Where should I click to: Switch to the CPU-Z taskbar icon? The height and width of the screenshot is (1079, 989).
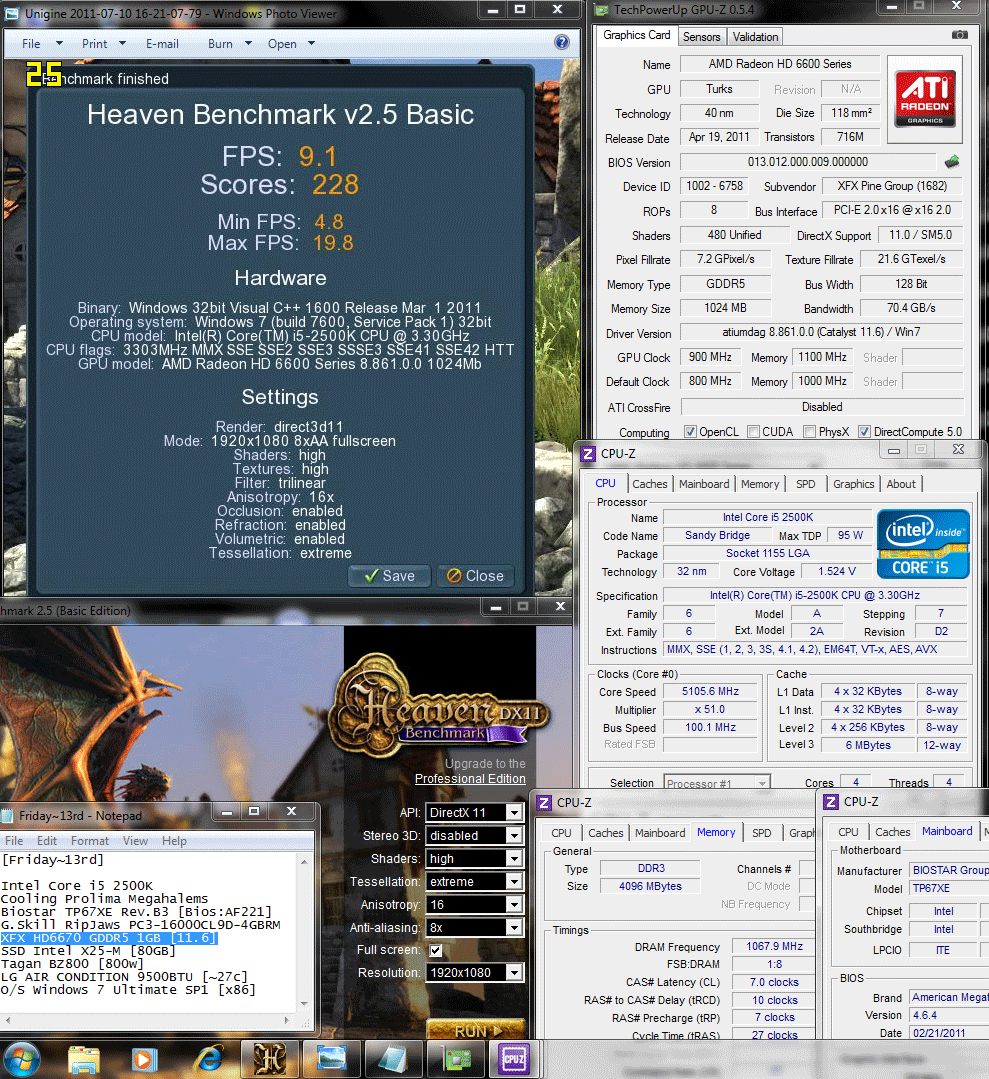click(514, 1059)
